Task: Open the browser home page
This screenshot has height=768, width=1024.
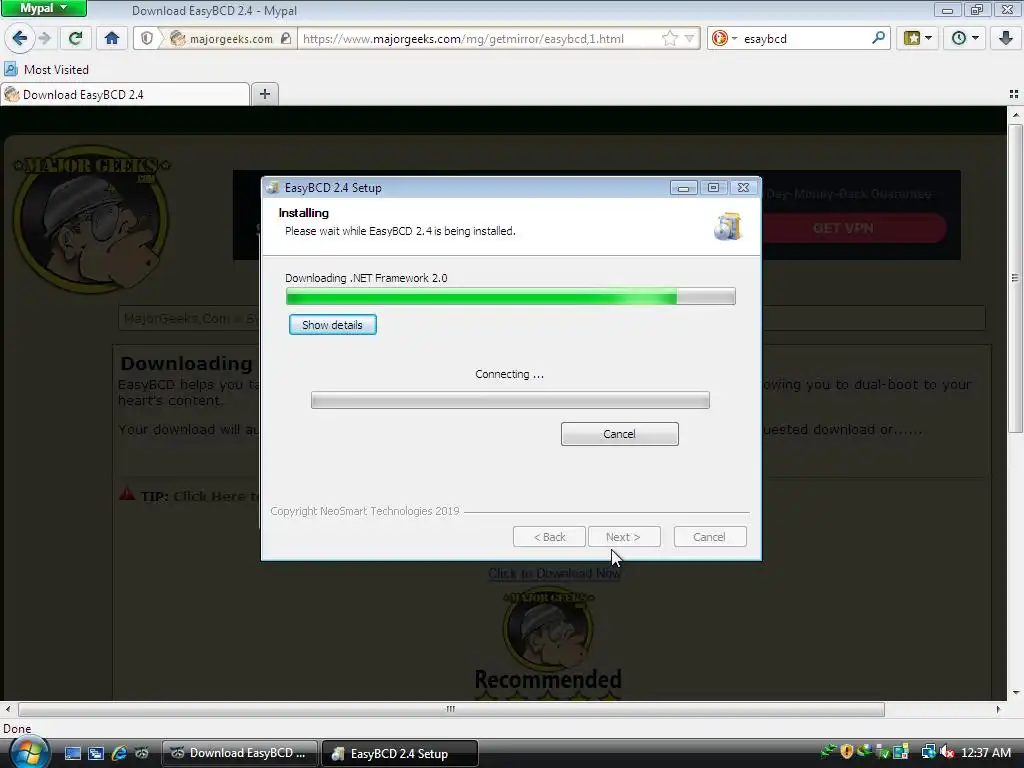Action: (x=112, y=39)
